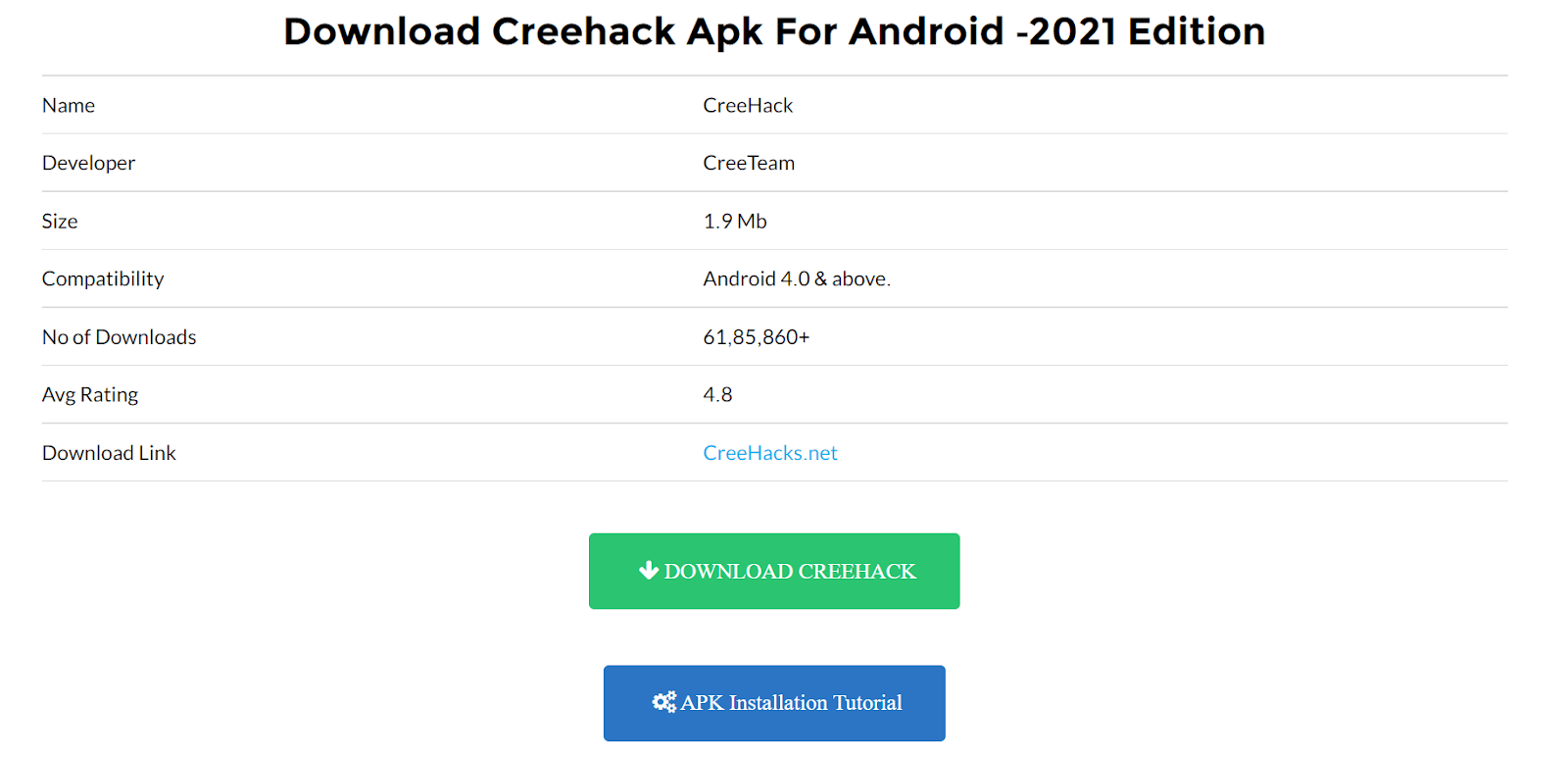Screen dimensions: 1568x757
Task: Click the CreeHack name value
Action: point(748,105)
